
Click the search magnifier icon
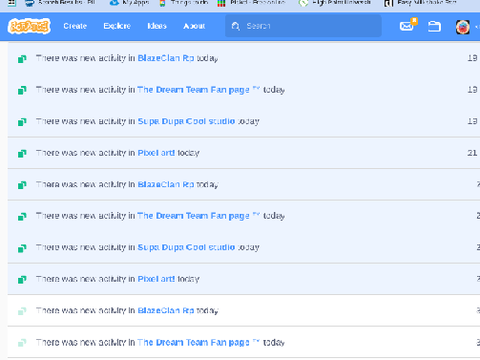(236, 26)
